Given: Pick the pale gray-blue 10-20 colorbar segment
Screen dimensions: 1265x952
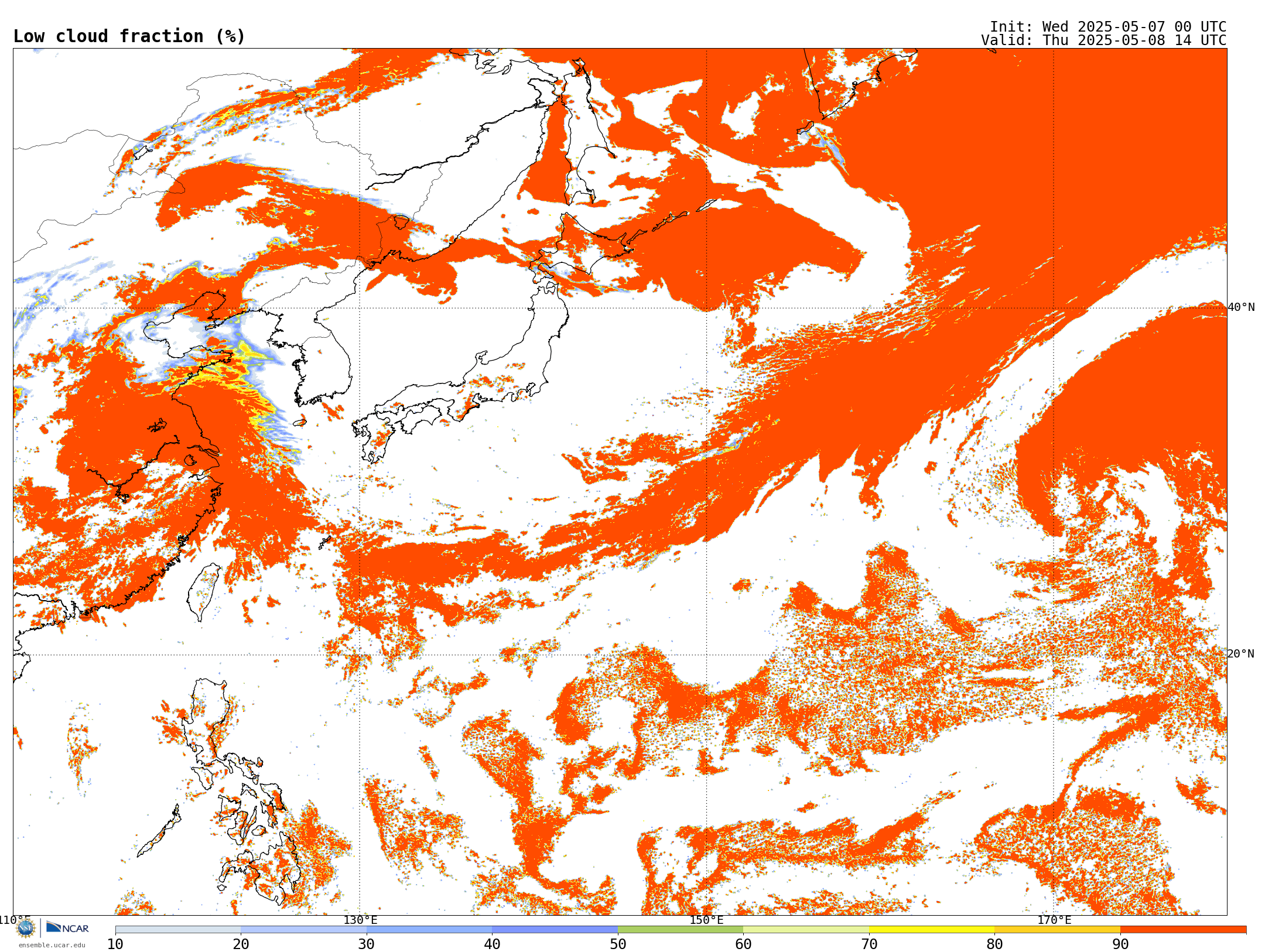Looking at the screenshot, I should coord(178,929).
